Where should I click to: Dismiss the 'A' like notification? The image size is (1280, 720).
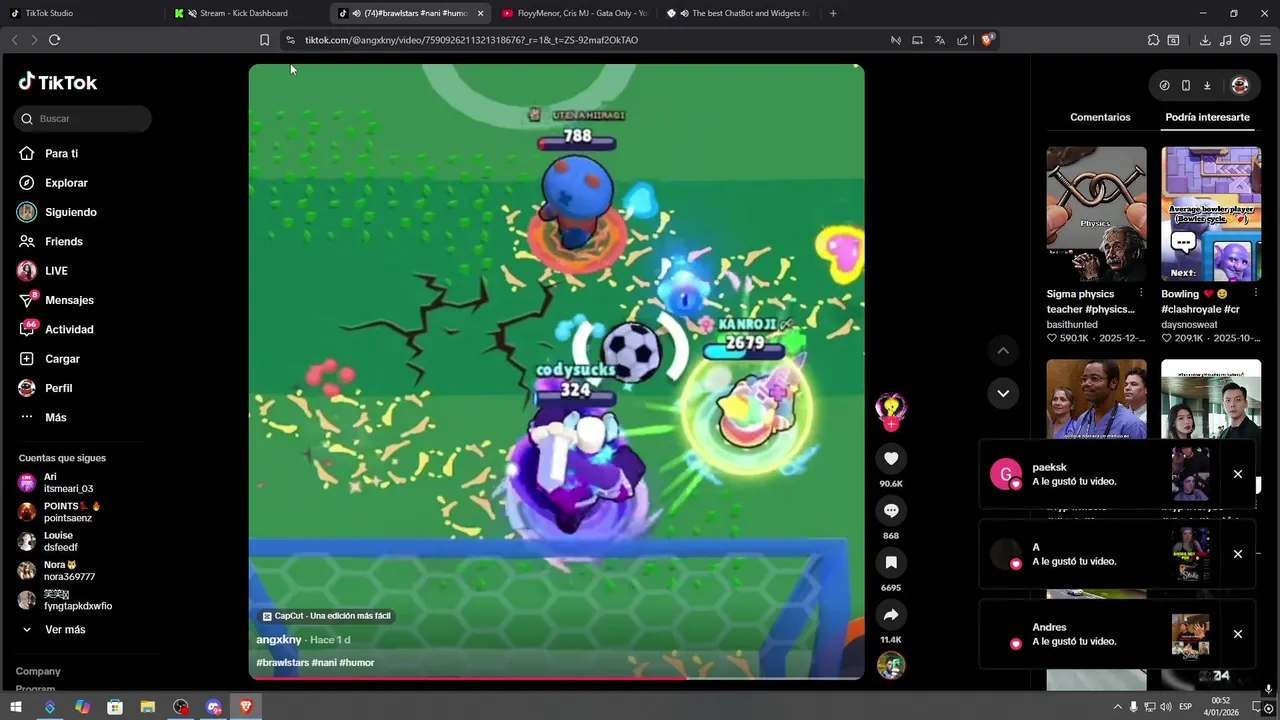pos(1238,554)
